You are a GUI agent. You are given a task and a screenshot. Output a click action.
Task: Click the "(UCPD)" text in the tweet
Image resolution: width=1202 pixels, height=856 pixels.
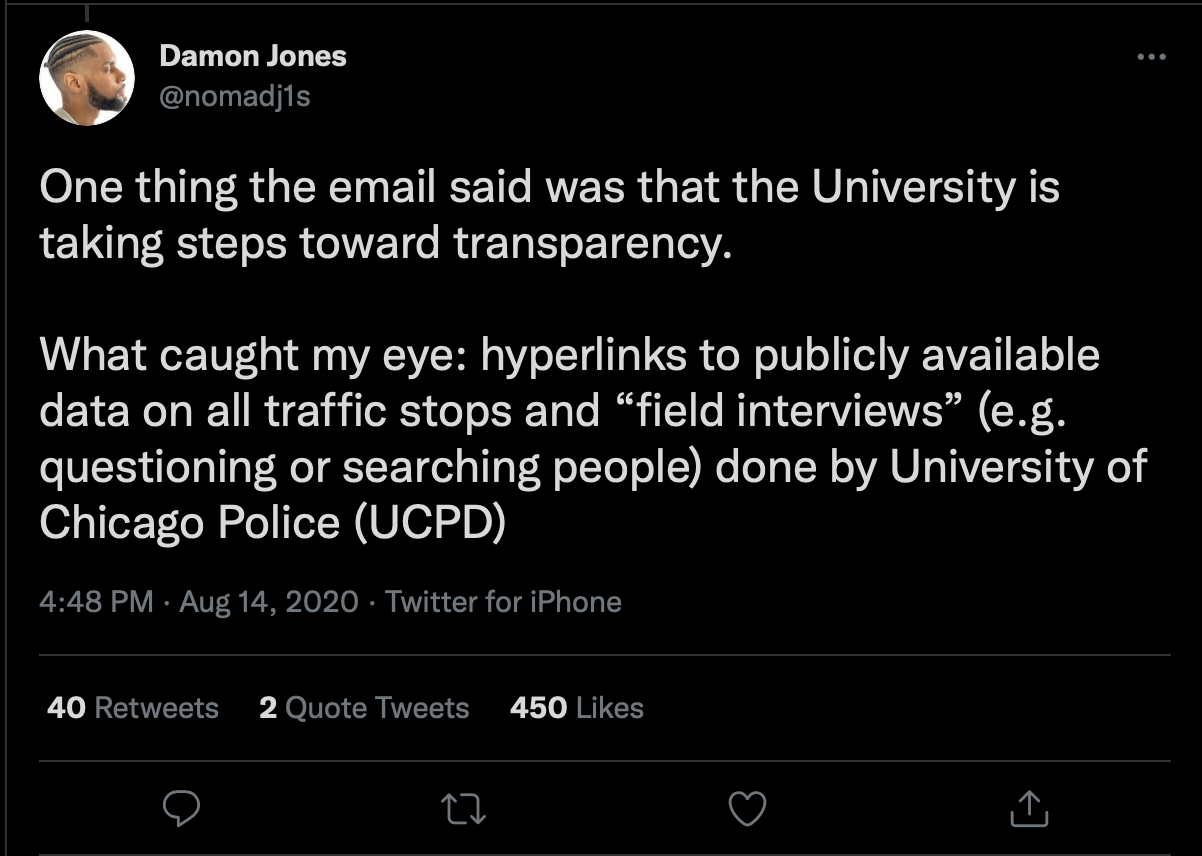[x=428, y=524]
